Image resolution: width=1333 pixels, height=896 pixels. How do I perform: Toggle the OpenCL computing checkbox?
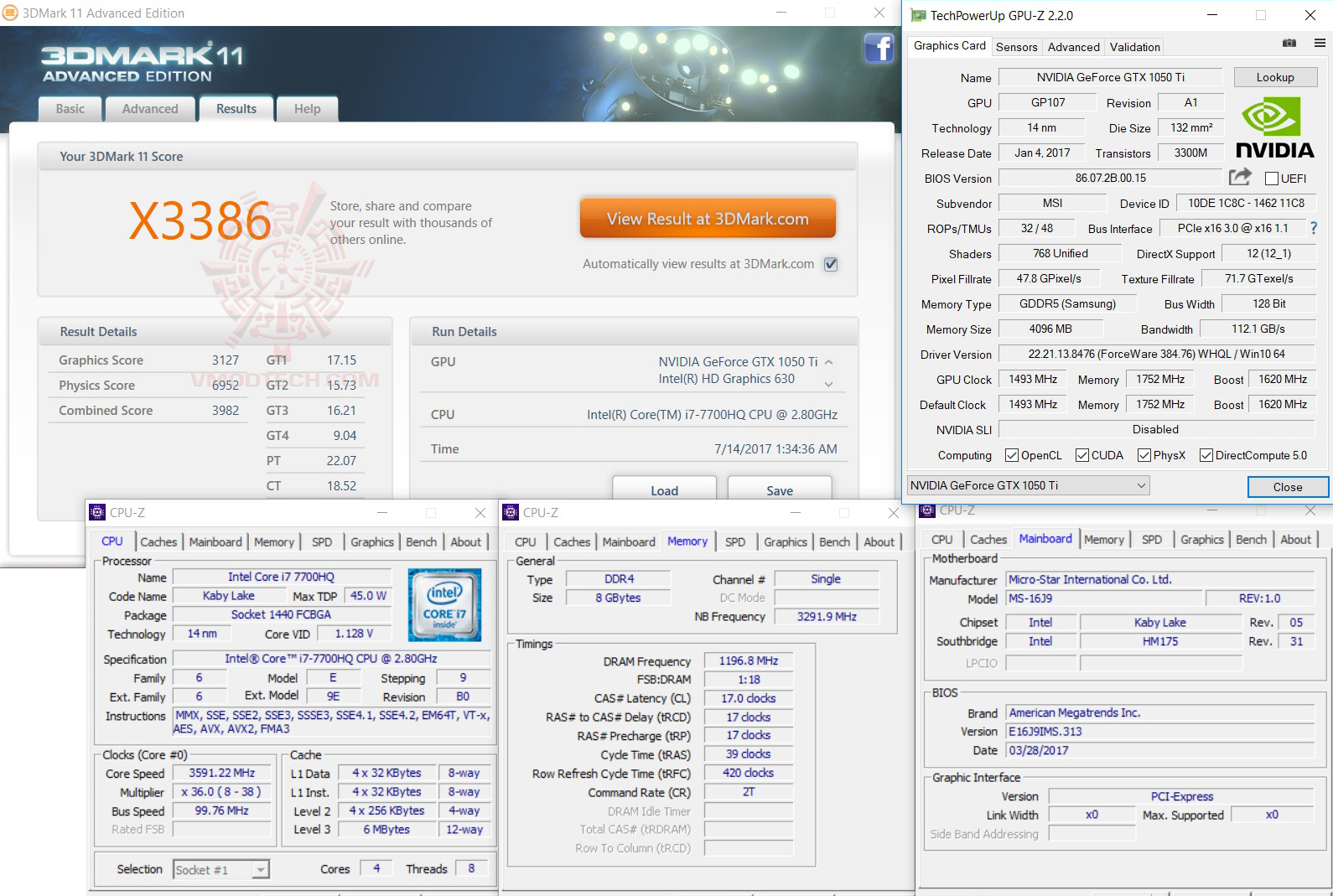tap(1012, 455)
